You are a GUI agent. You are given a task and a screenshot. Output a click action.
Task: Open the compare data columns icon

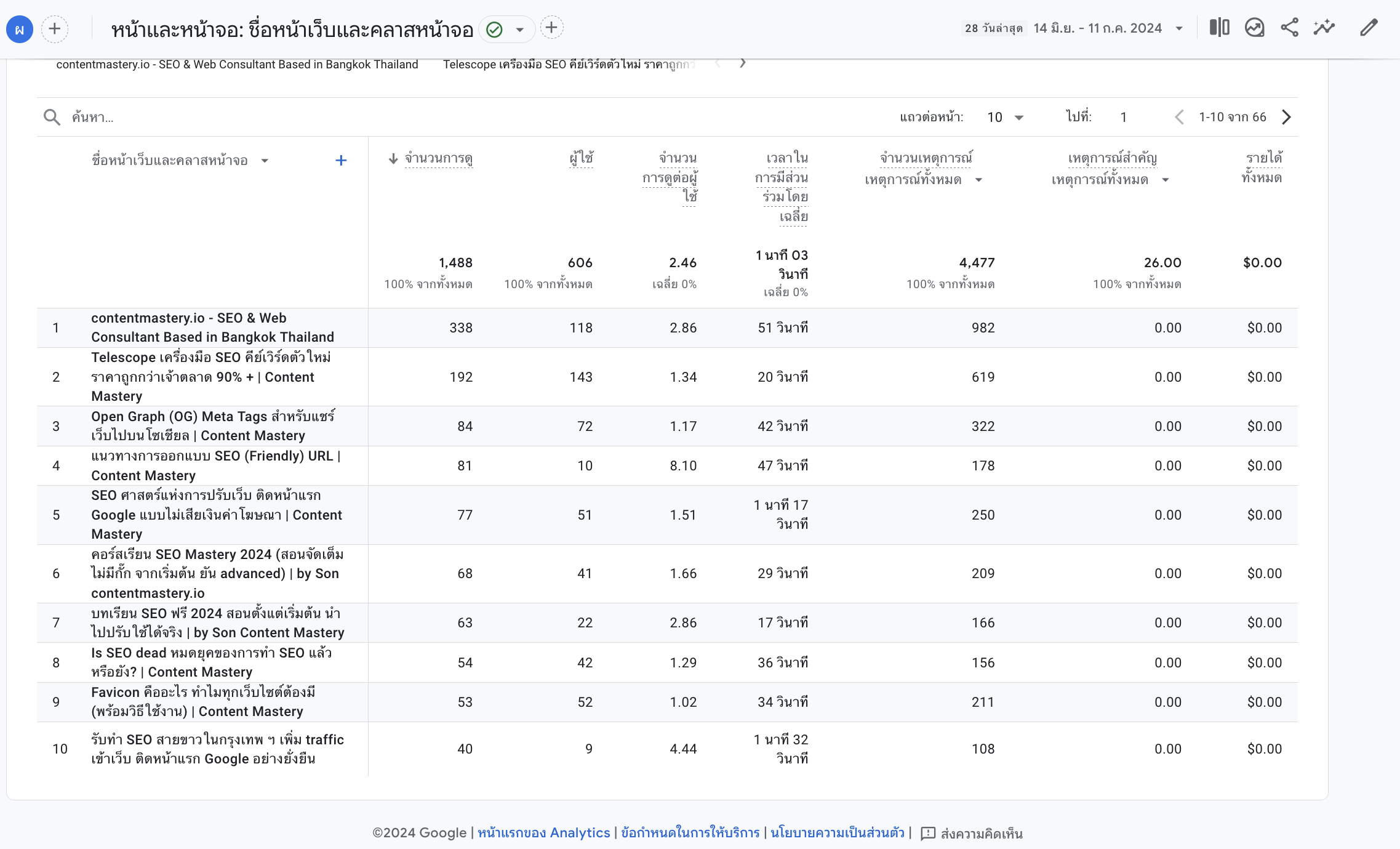click(1219, 28)
